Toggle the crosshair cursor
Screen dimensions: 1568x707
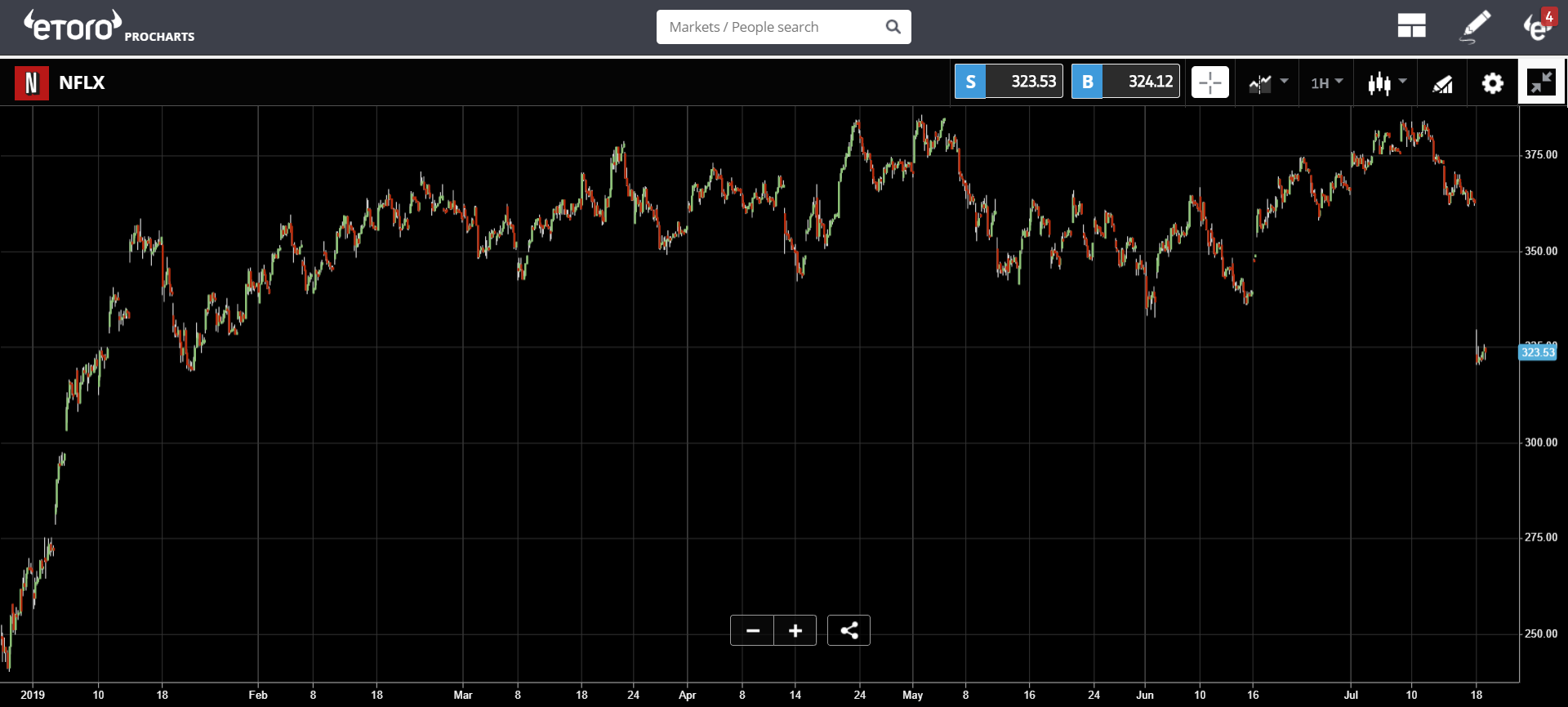point(1209,82)
